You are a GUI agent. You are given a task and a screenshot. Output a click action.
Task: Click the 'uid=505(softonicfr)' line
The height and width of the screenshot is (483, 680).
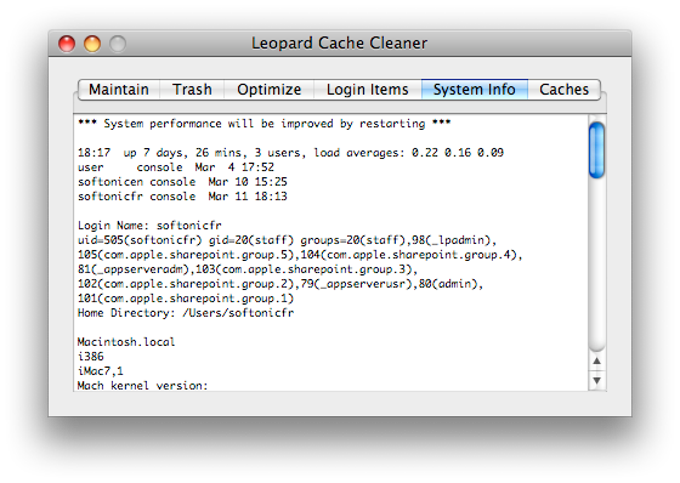point(287,240)
